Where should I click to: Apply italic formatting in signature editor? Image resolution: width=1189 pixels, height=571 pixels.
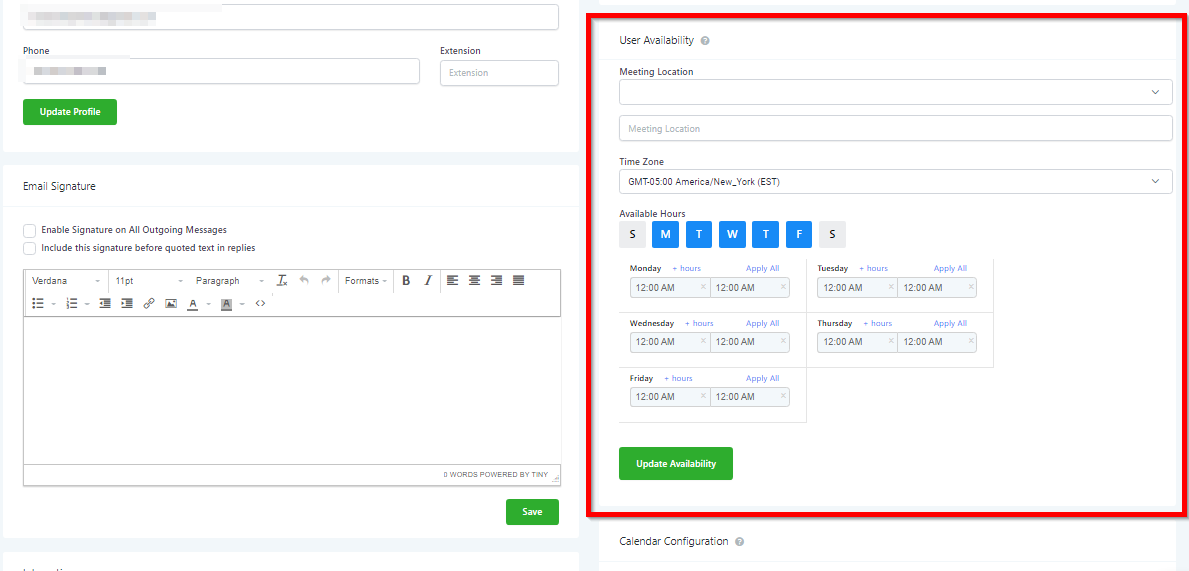pyautogui.click(x=428, y=281)
